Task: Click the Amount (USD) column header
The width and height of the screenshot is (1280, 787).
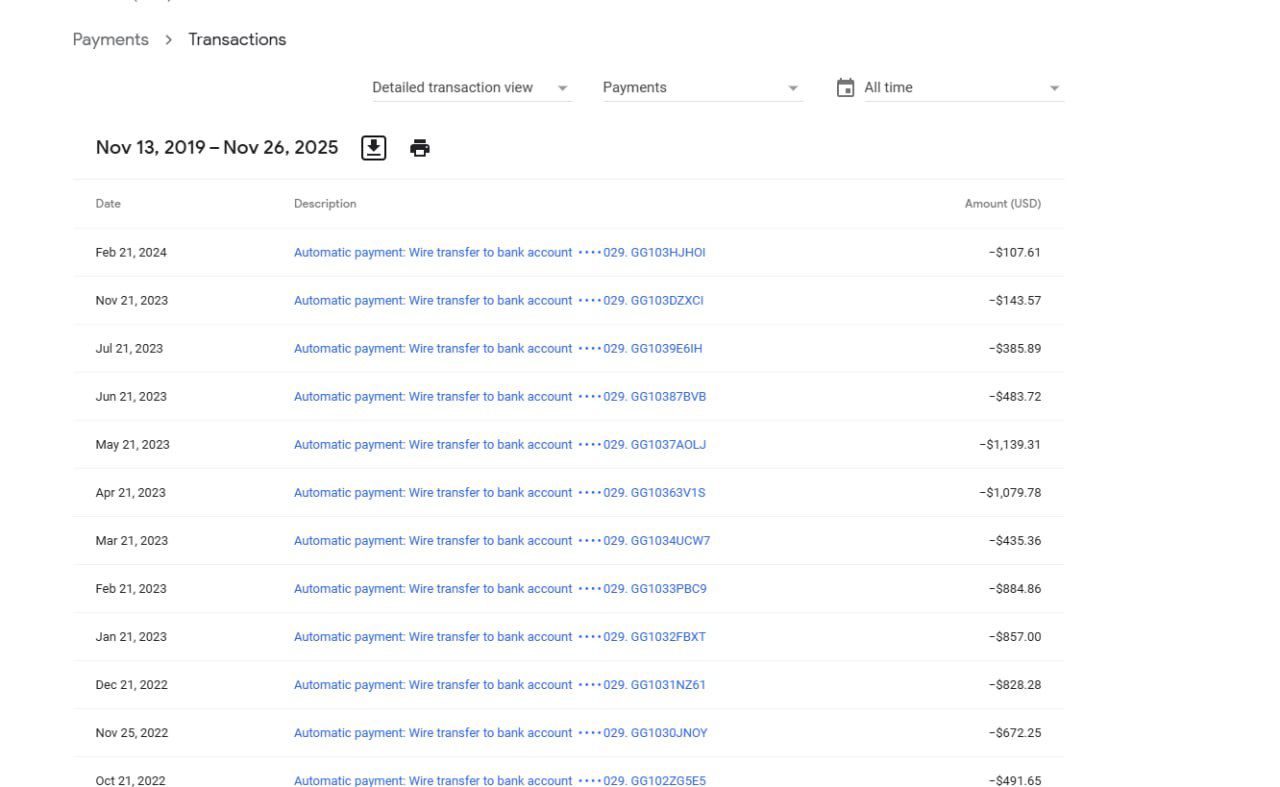Action: (x=1002, y=204)
